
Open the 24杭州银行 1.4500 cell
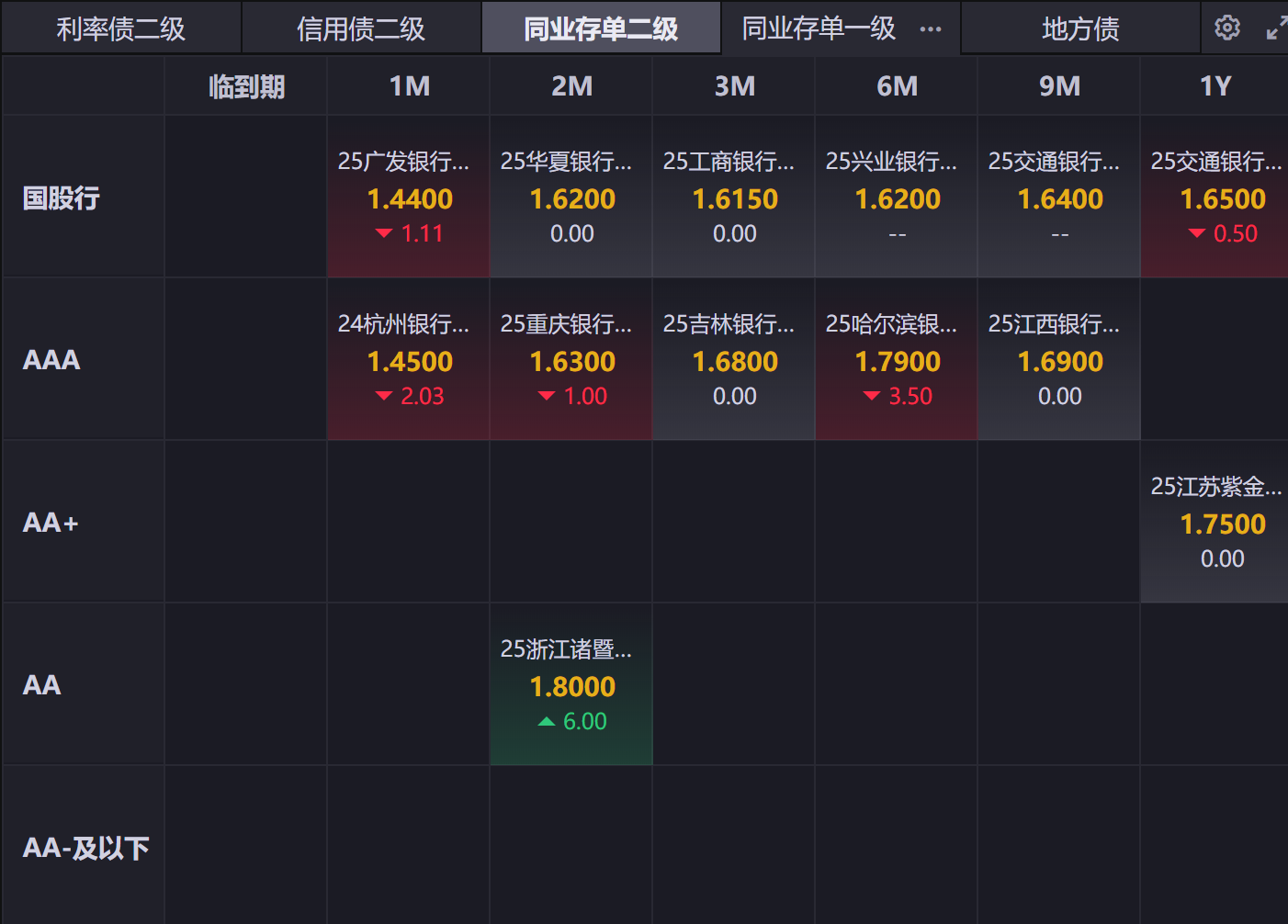pyautogui.click(x=409, y=360)
